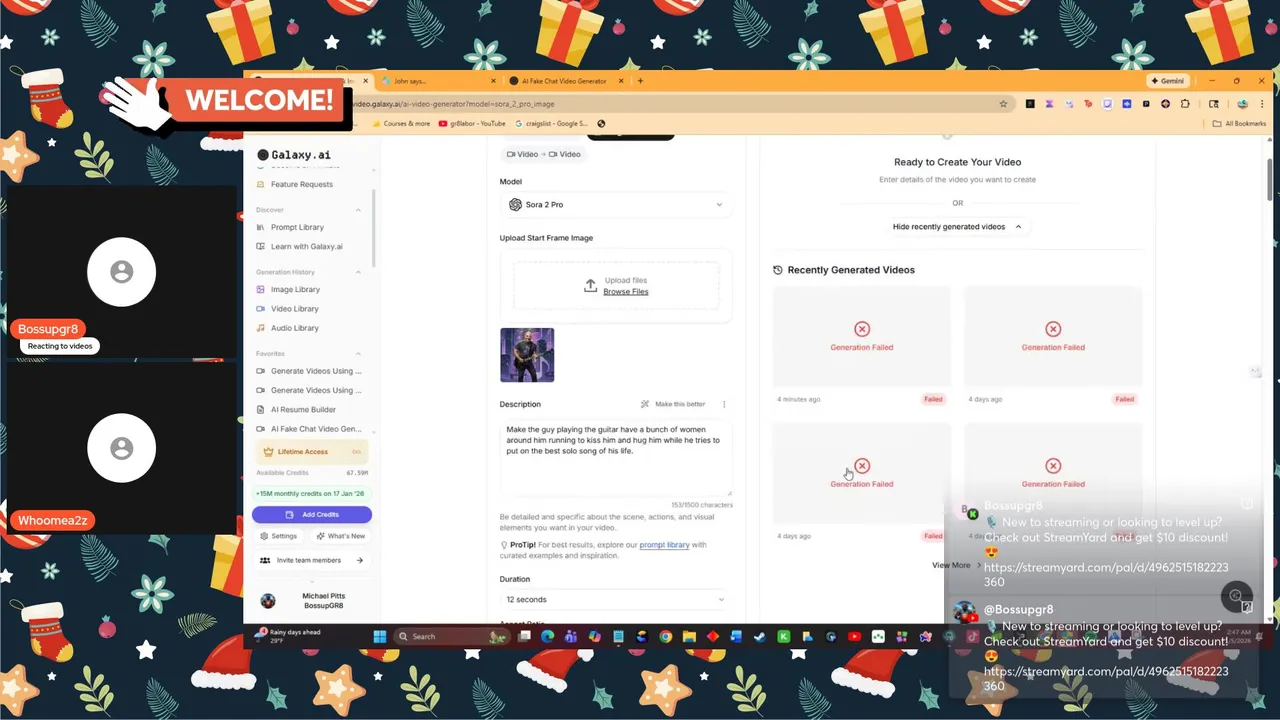Collapse the Generation History section
This screenshot has height=720, width=1280.
click(x=358, y=272)
